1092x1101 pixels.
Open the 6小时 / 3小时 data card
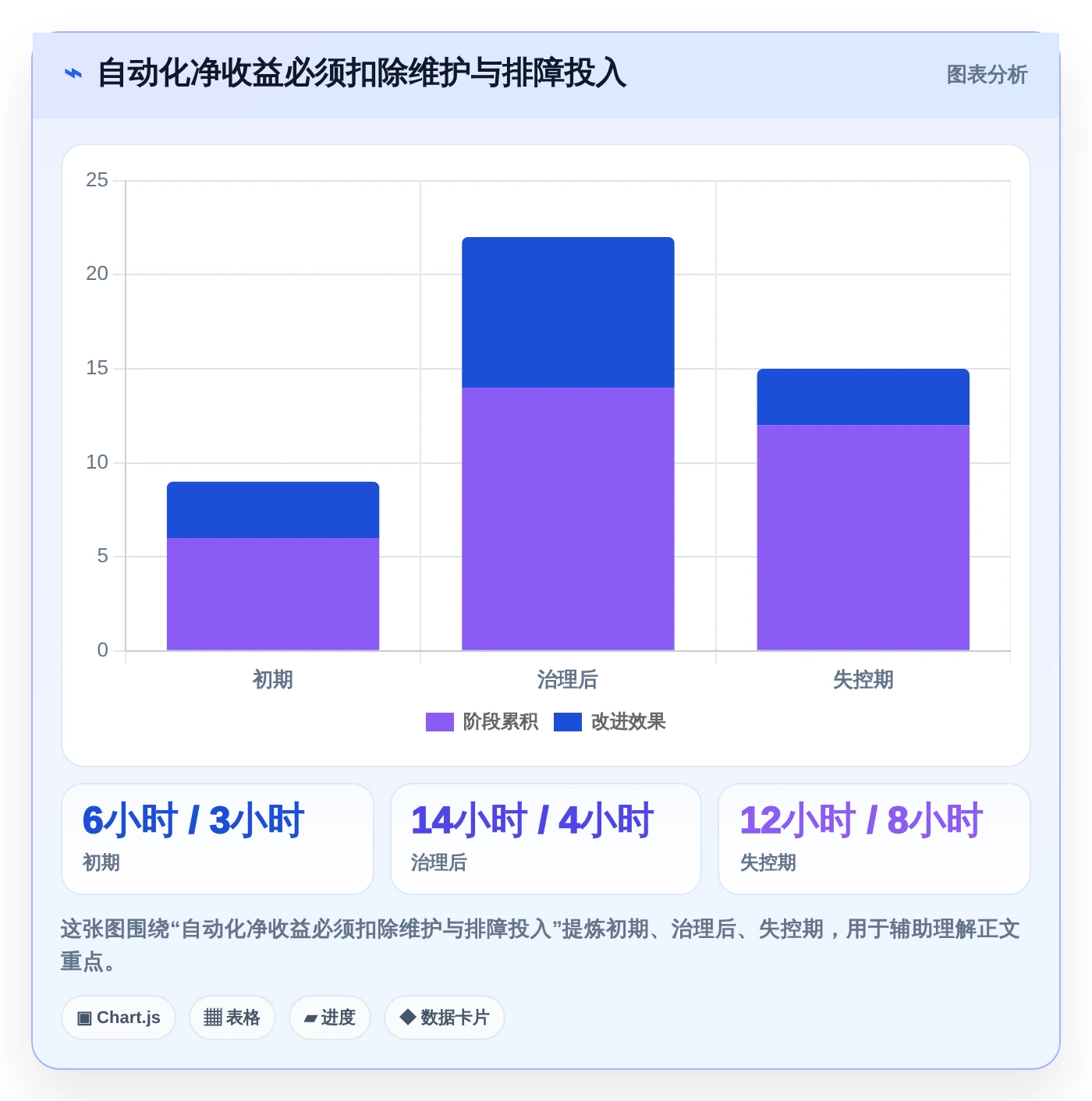pyautogui.click(x=218, y=839)
